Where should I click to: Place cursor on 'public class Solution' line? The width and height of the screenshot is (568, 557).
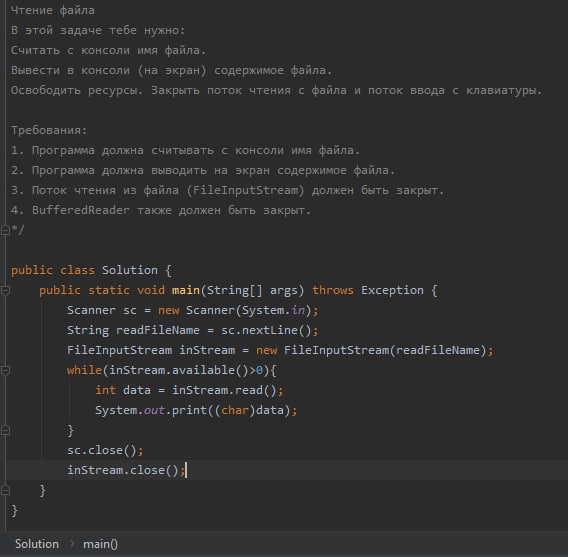coord(91,270)
